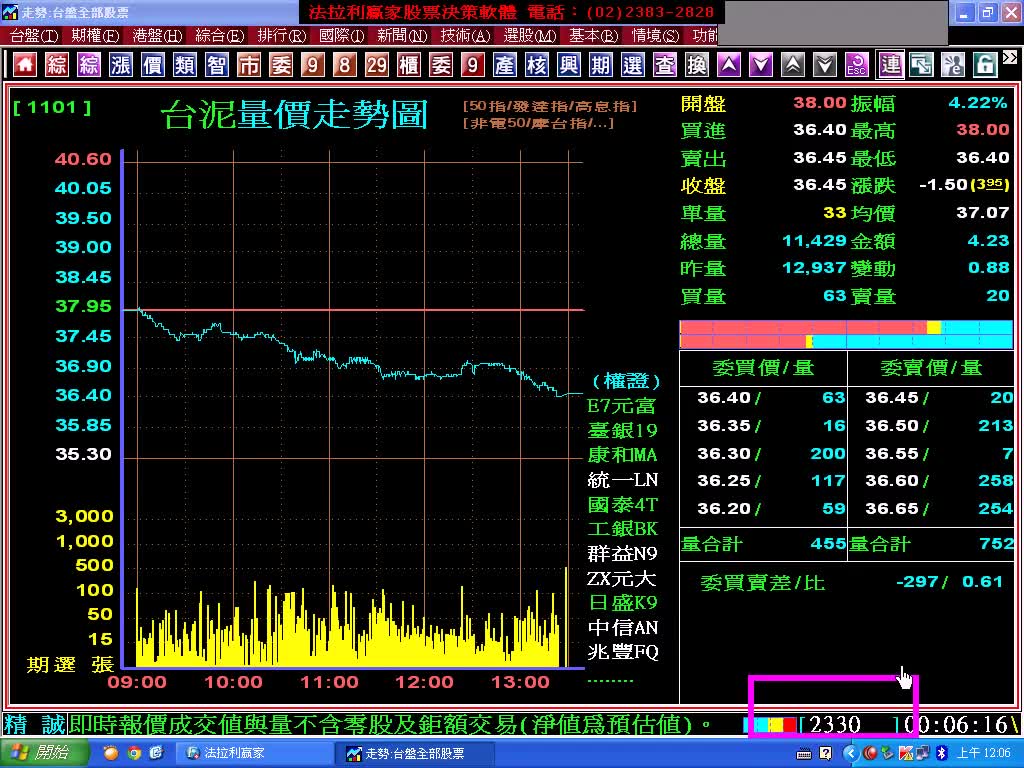Image resolution: width=1024 pixels, height=768 pixels.
Task: Select the ZX元大 warrant
Action: tap(622, 579)
